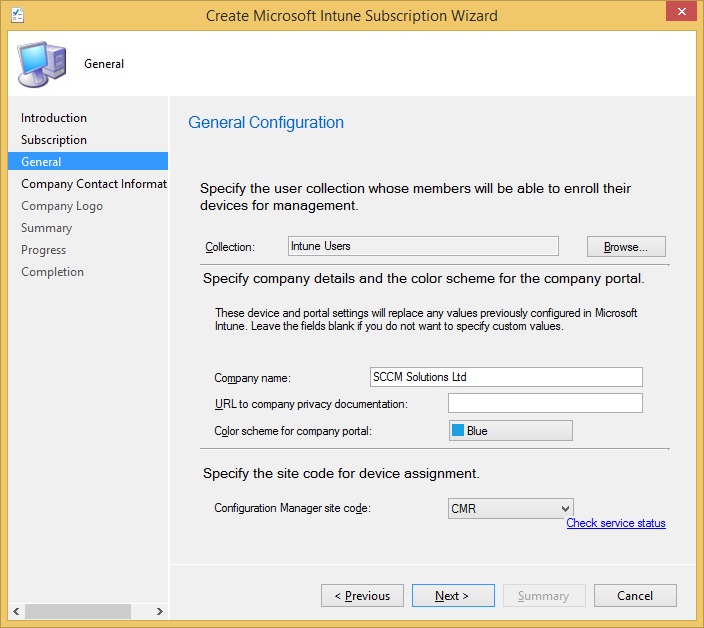Select the Company Logo step
Image resolution: width=704 pixels, height=628 pixels.
[x=62, y=206]
